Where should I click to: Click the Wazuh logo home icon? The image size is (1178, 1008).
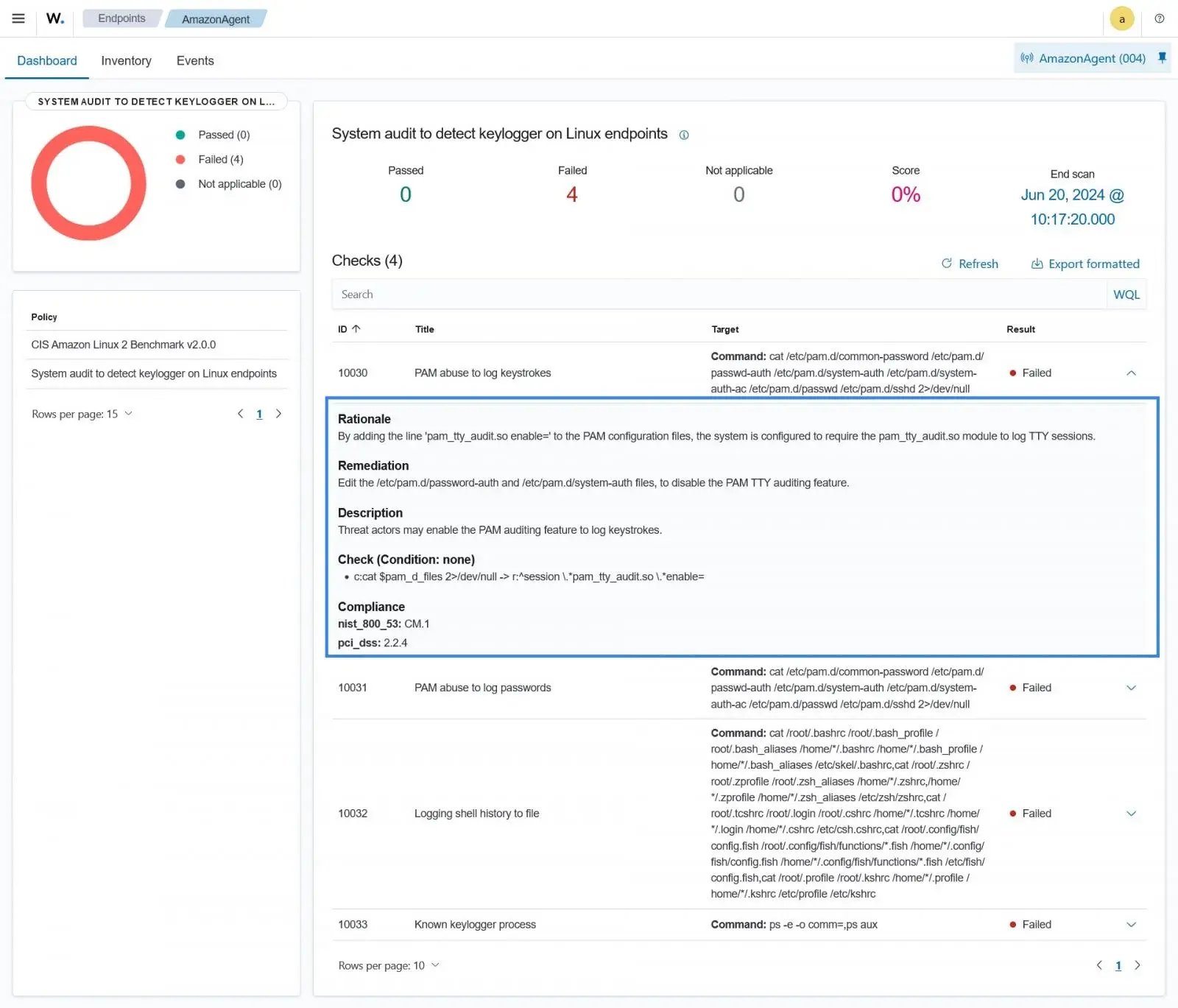pos(55,18)
